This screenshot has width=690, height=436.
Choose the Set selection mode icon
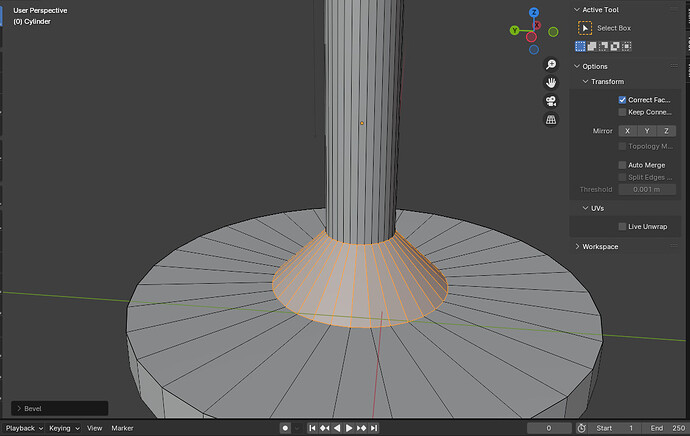[580, 46]
